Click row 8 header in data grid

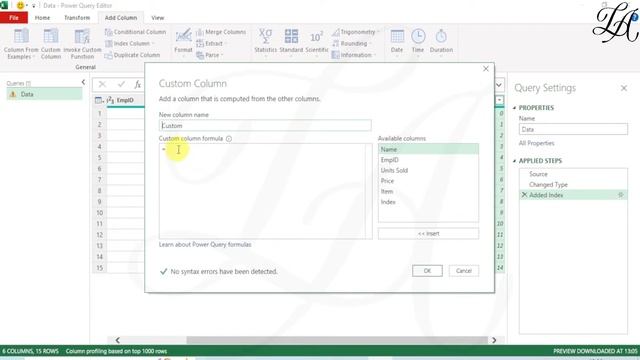tap(100, 191)
